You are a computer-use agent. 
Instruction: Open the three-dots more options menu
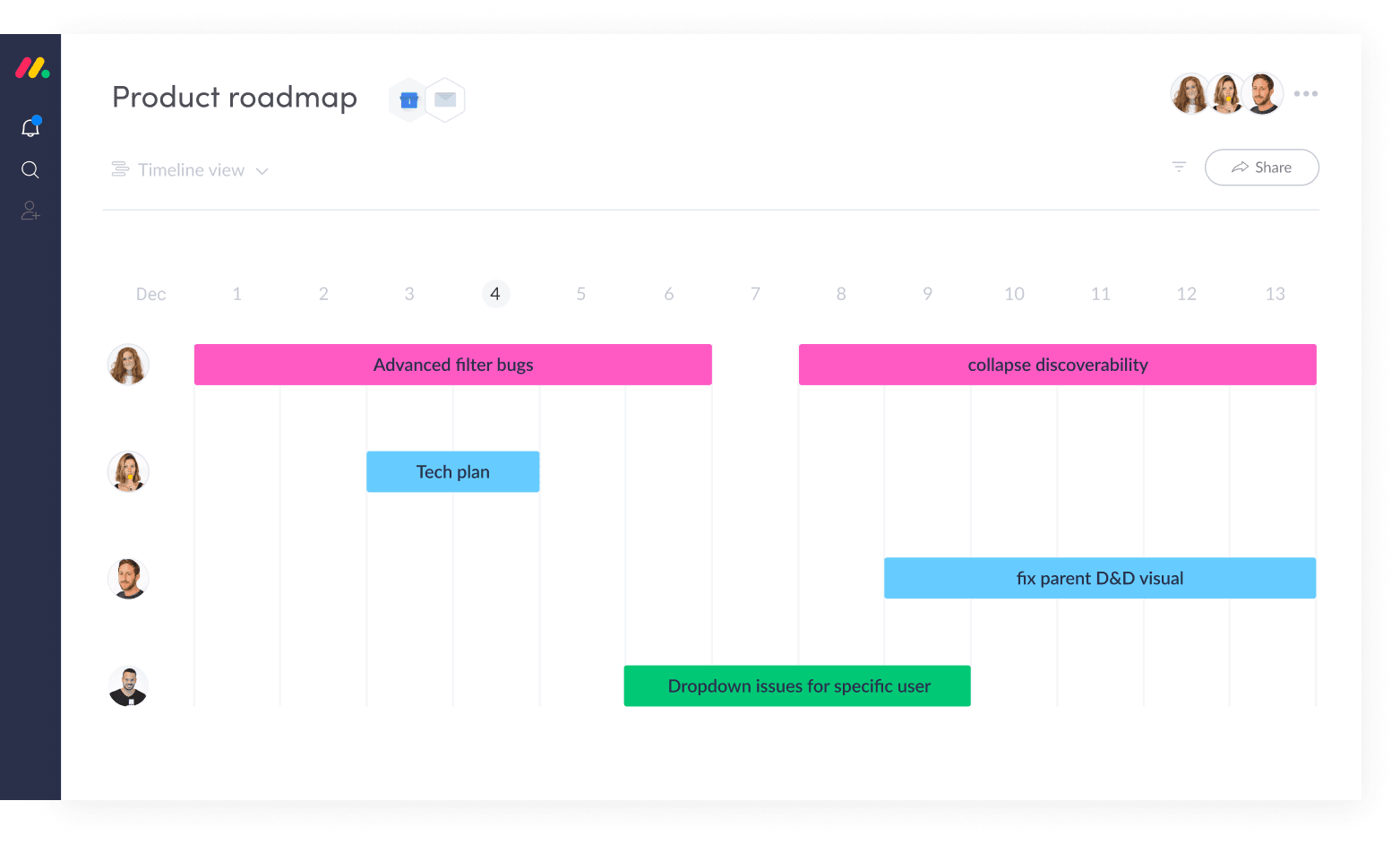point(1305,93)
